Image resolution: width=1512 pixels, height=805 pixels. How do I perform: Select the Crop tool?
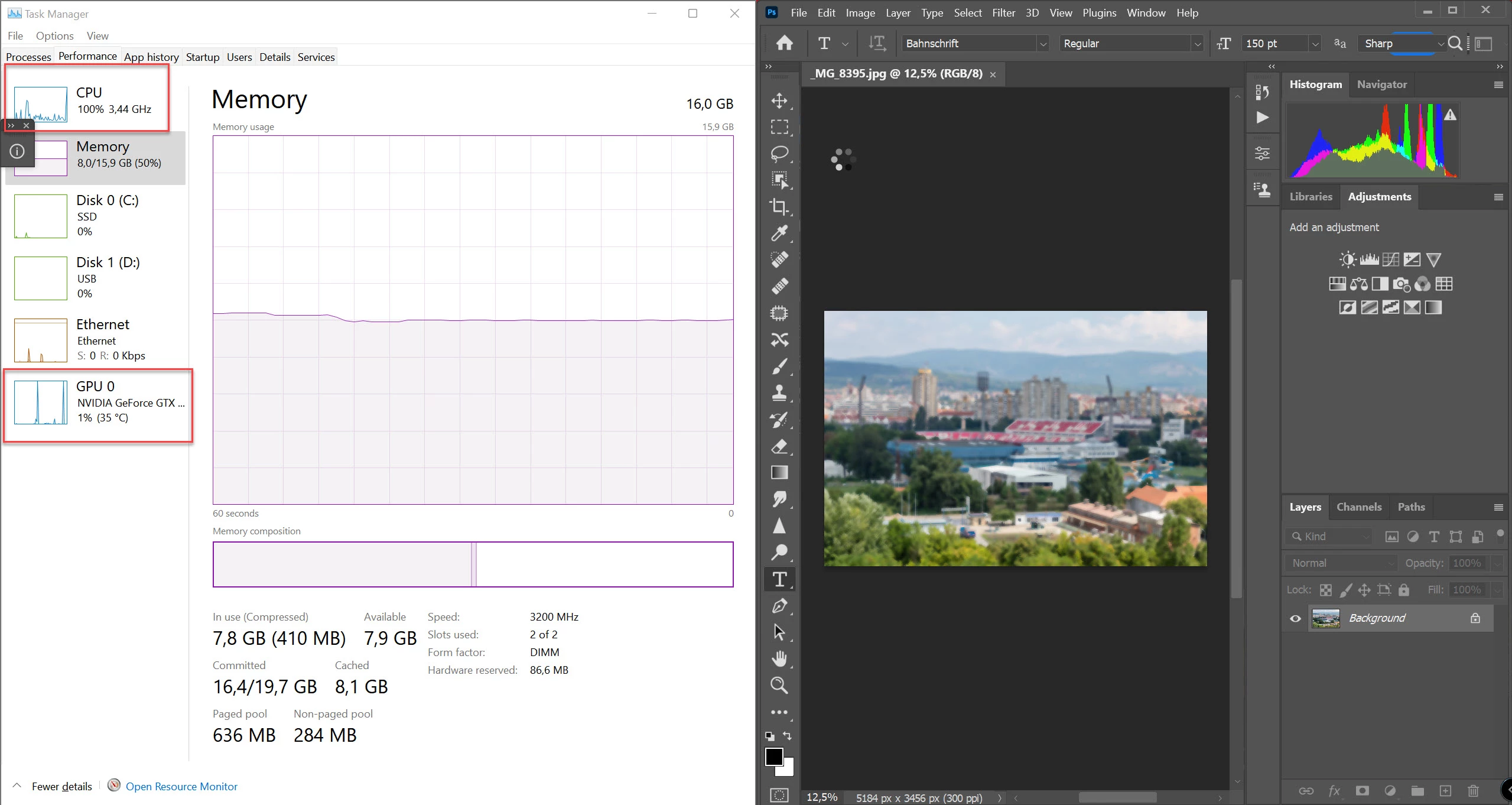[779, 207]
